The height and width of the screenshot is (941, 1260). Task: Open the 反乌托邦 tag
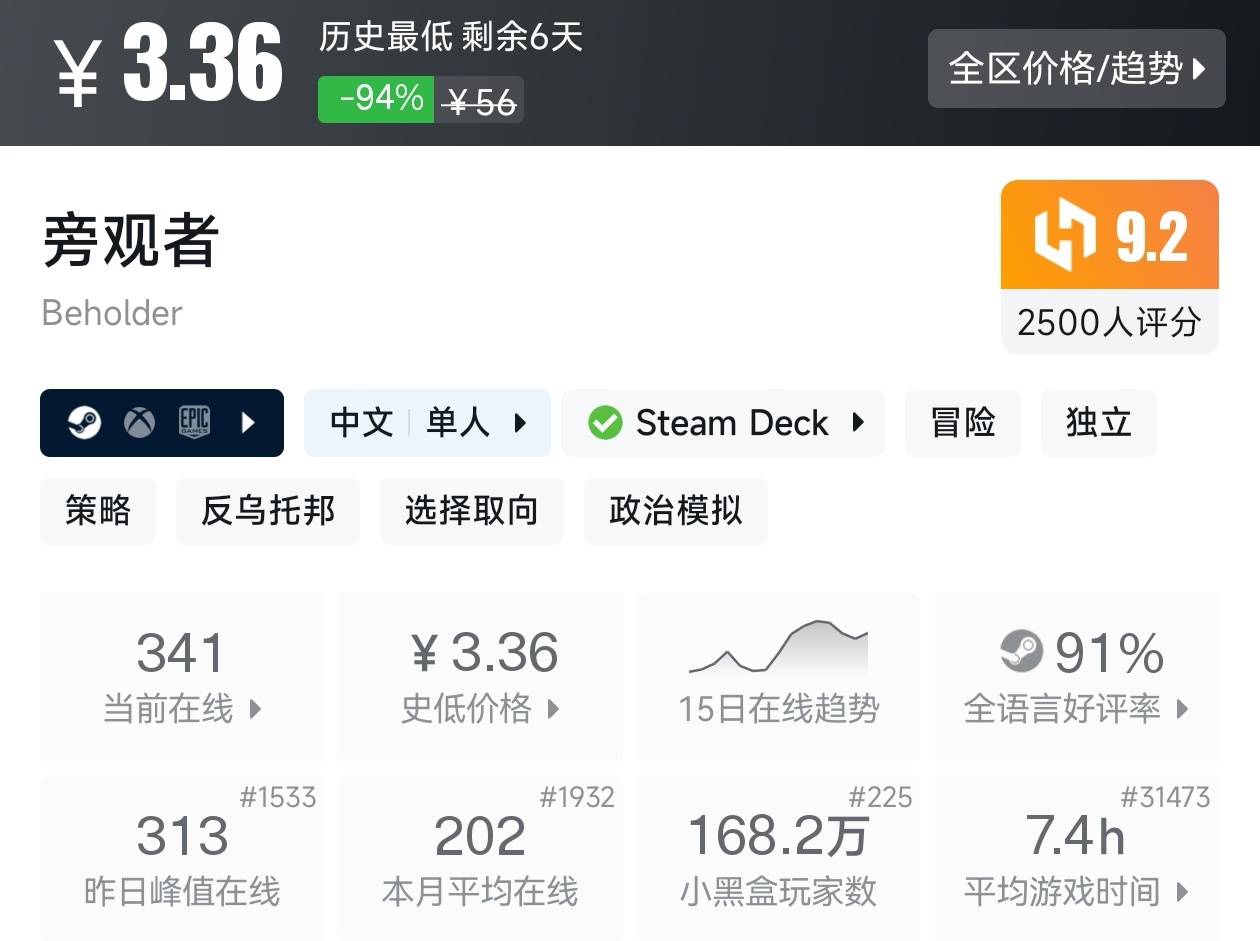click(267, 511)
